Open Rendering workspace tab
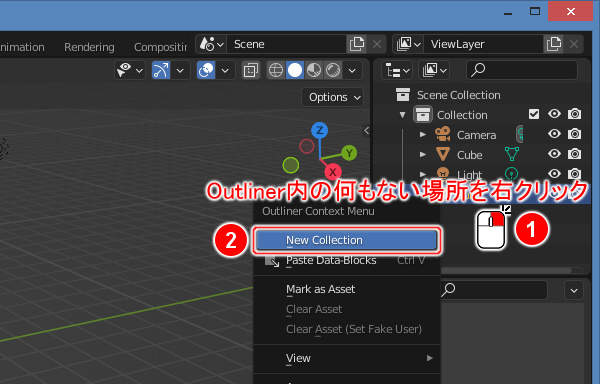 (x=89, y=47)
